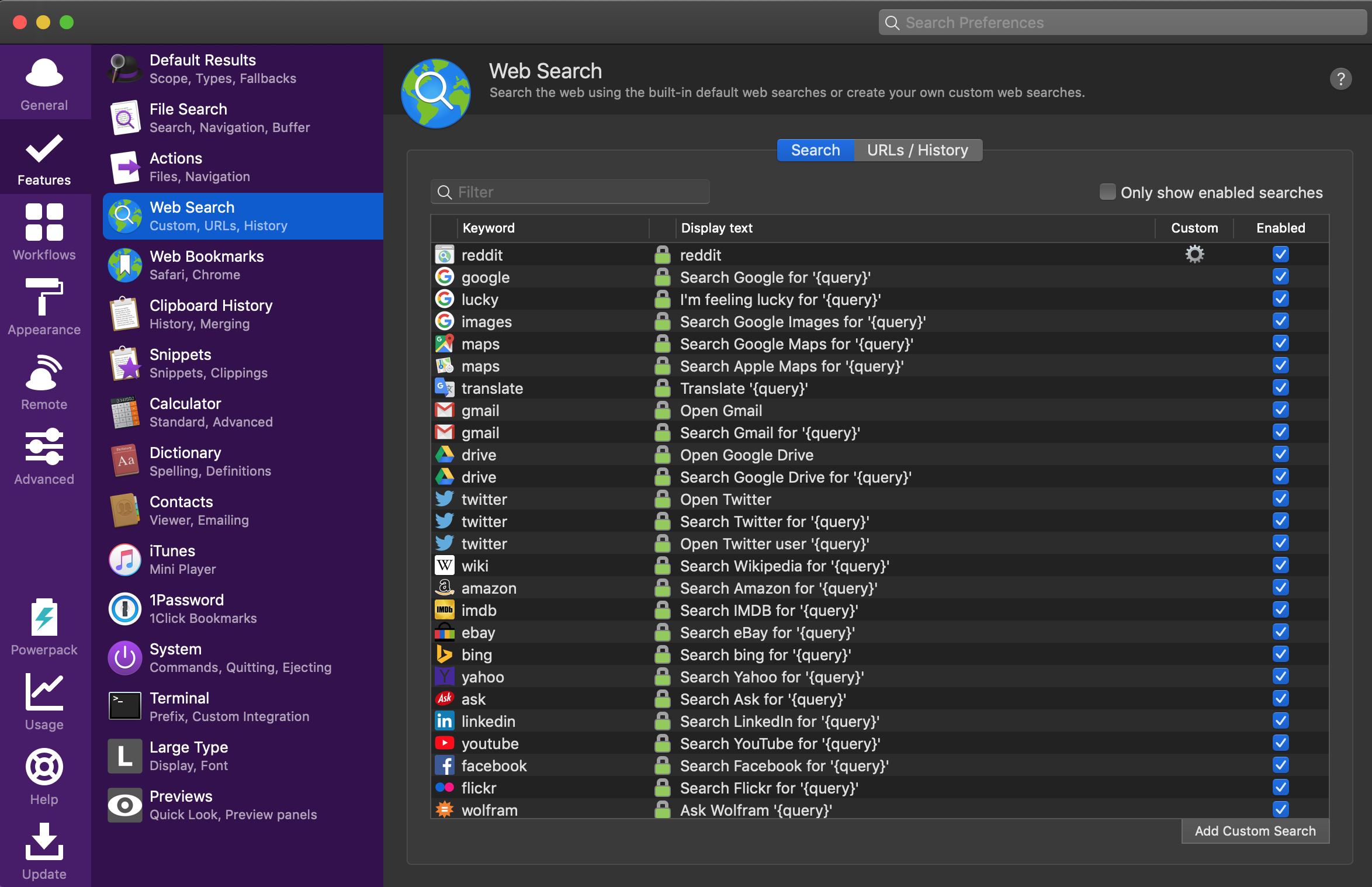Click the Usage graph icon
This screenshot has height=887, width=1372.
click(44, 692)
